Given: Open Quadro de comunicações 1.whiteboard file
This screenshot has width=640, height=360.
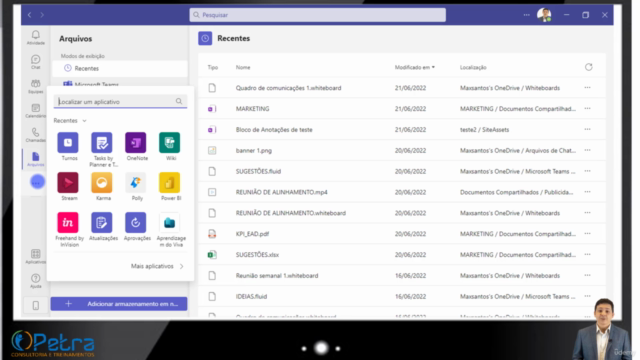Looking at the screenshot, I should [288, 88].
